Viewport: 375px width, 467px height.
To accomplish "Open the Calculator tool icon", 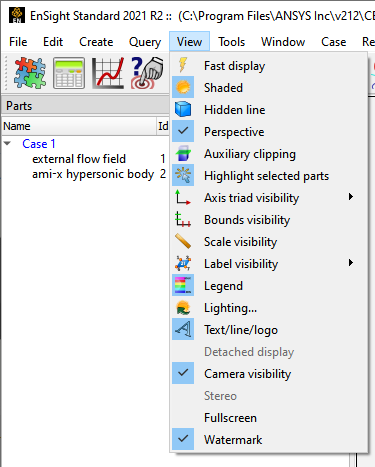I will point(69,73).
